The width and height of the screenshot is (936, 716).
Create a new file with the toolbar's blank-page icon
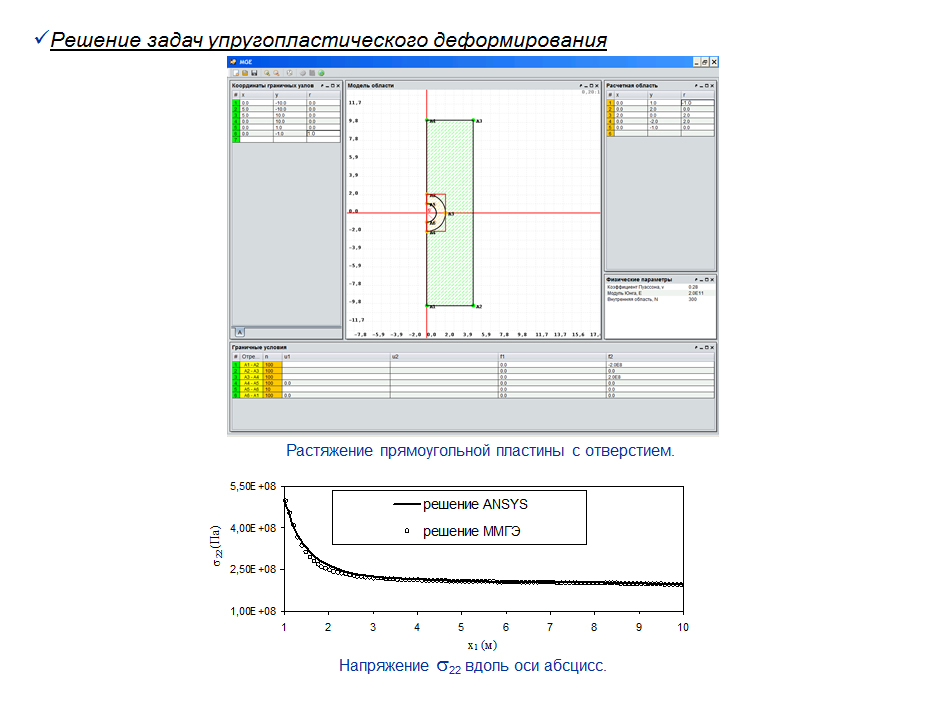coord(236,73)
